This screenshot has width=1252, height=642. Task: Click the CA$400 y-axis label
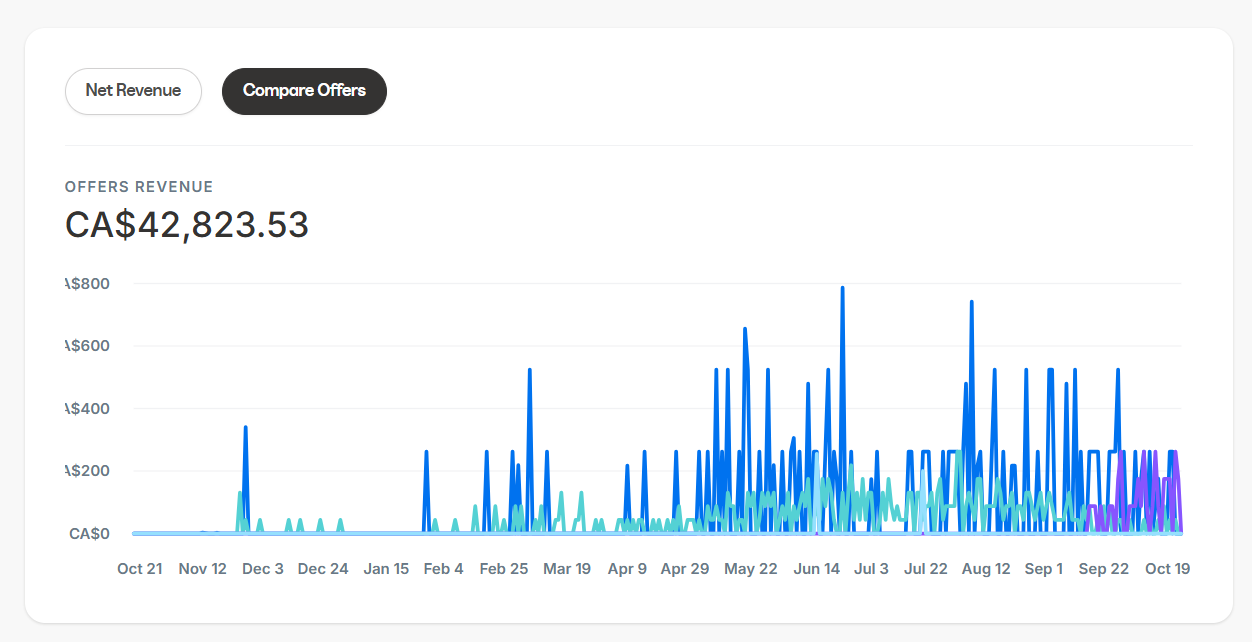point(86,409)
